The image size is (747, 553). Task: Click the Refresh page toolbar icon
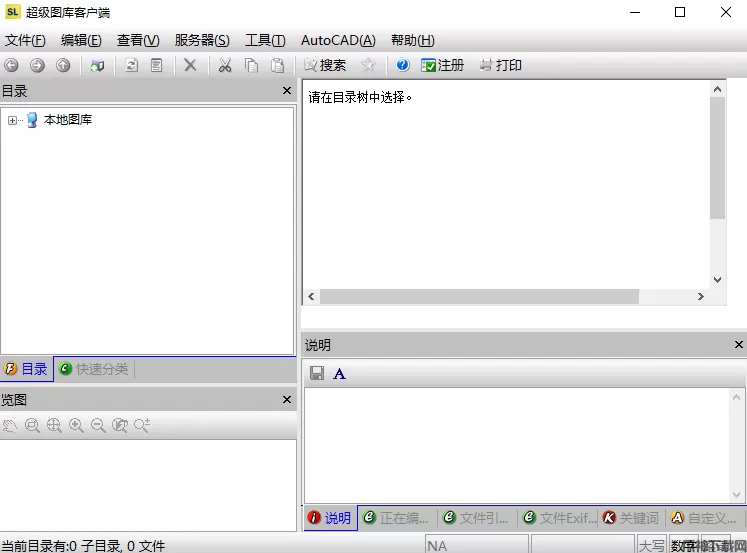tap(131, 65)
